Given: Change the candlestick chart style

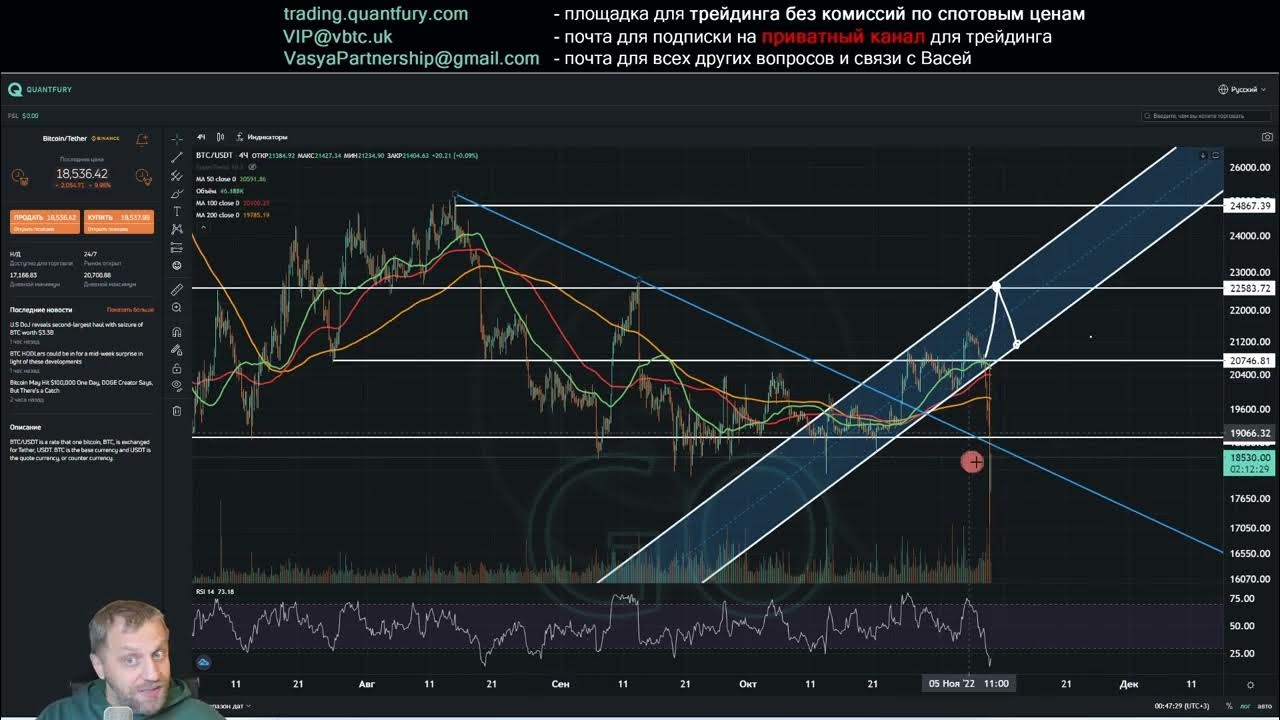Looking at the screenshot, I should [x=220, y=137].
